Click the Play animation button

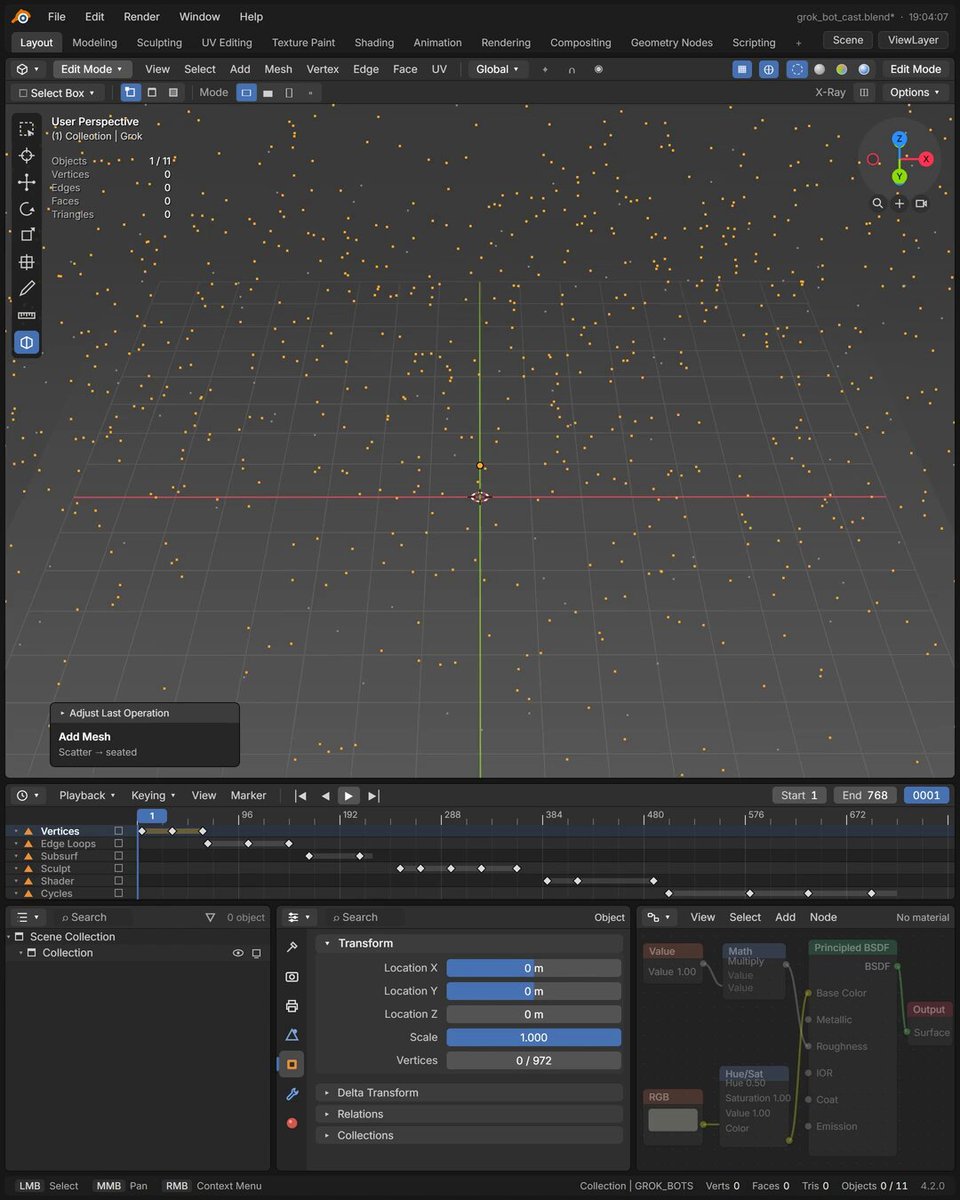tap(348, 795)
